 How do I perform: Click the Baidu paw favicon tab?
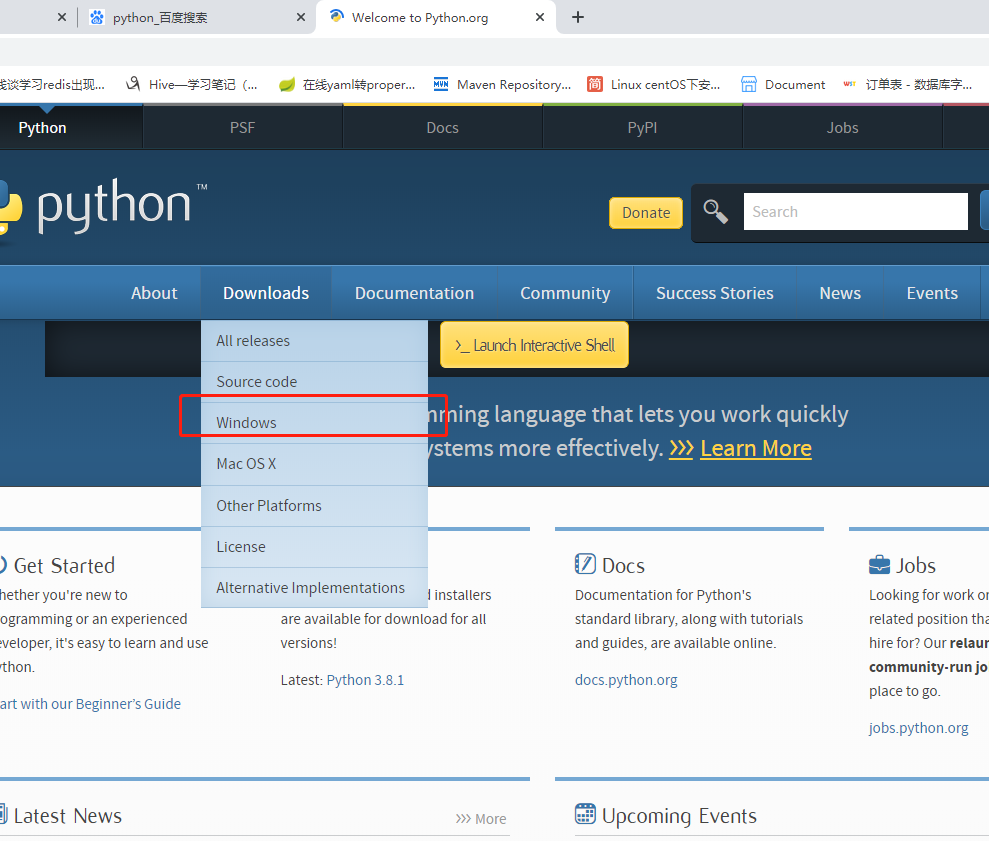(x=97, y=17)
